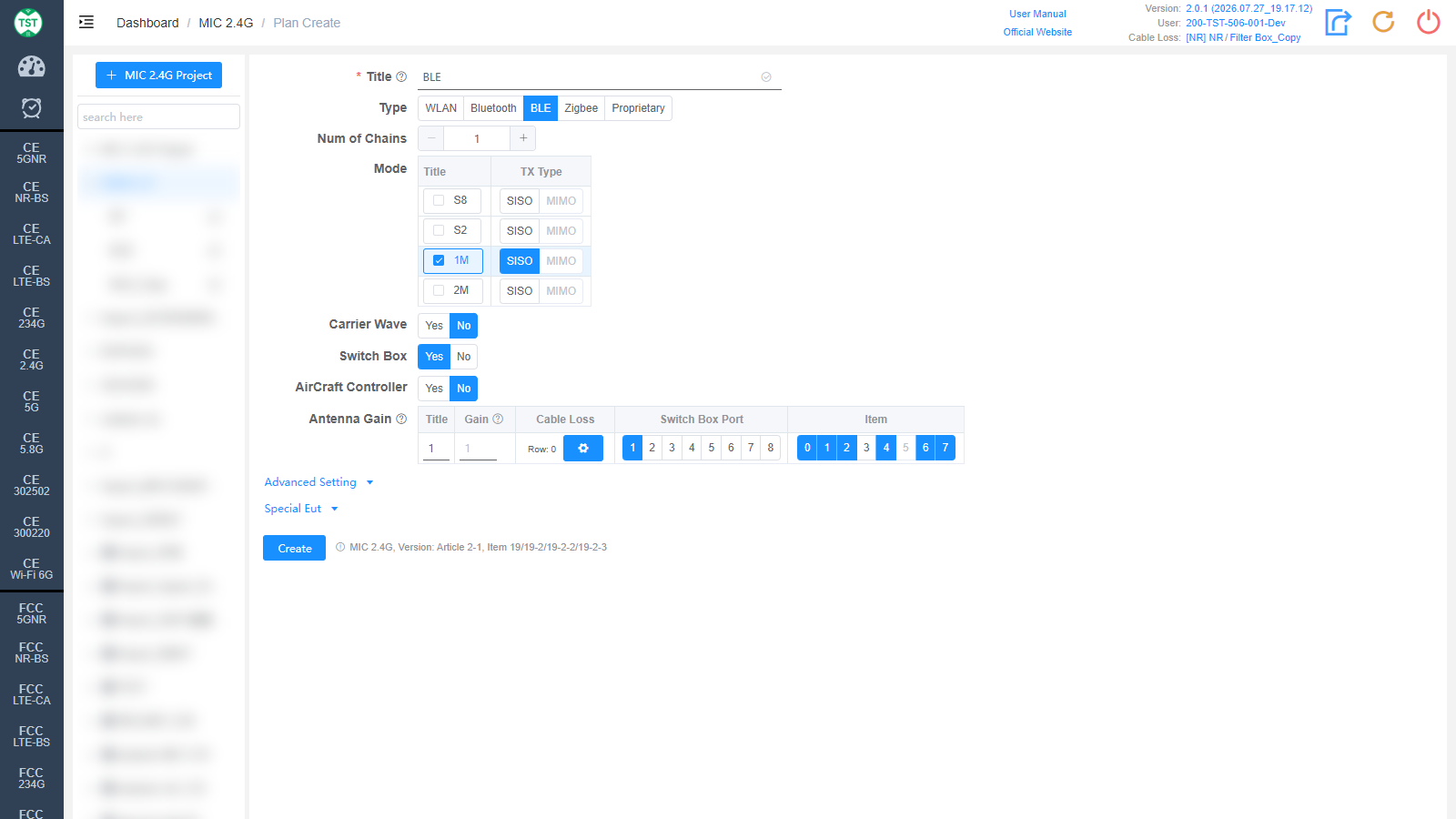Screen dimensions: 1456x819
Task: Select the Zigbee type tab
Action: click(x=581, y=108)
